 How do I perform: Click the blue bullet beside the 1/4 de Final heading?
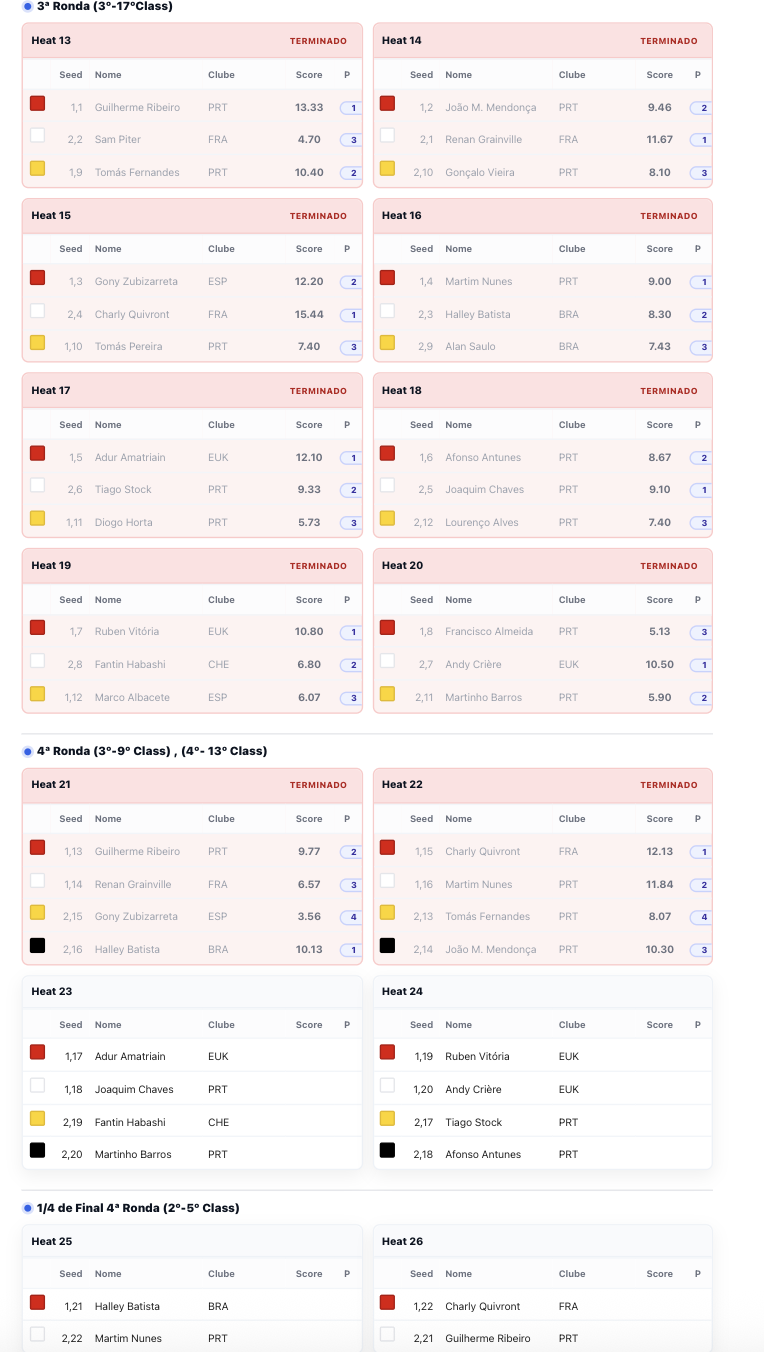pyautogui.click(x=27, y=1208)
